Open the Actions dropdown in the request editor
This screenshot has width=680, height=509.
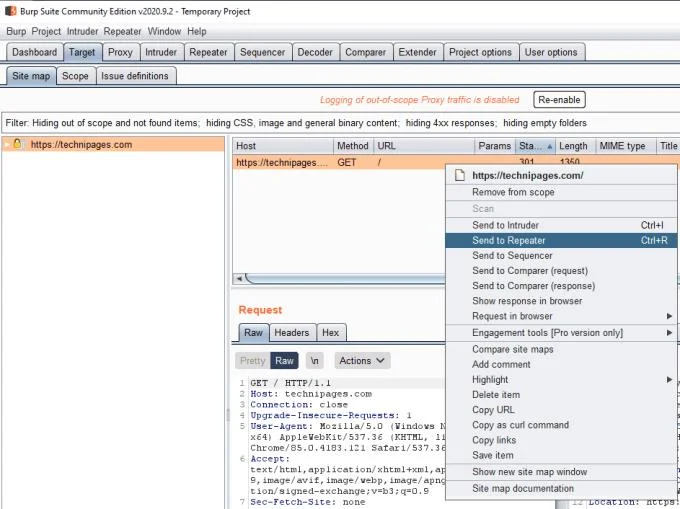362,361
